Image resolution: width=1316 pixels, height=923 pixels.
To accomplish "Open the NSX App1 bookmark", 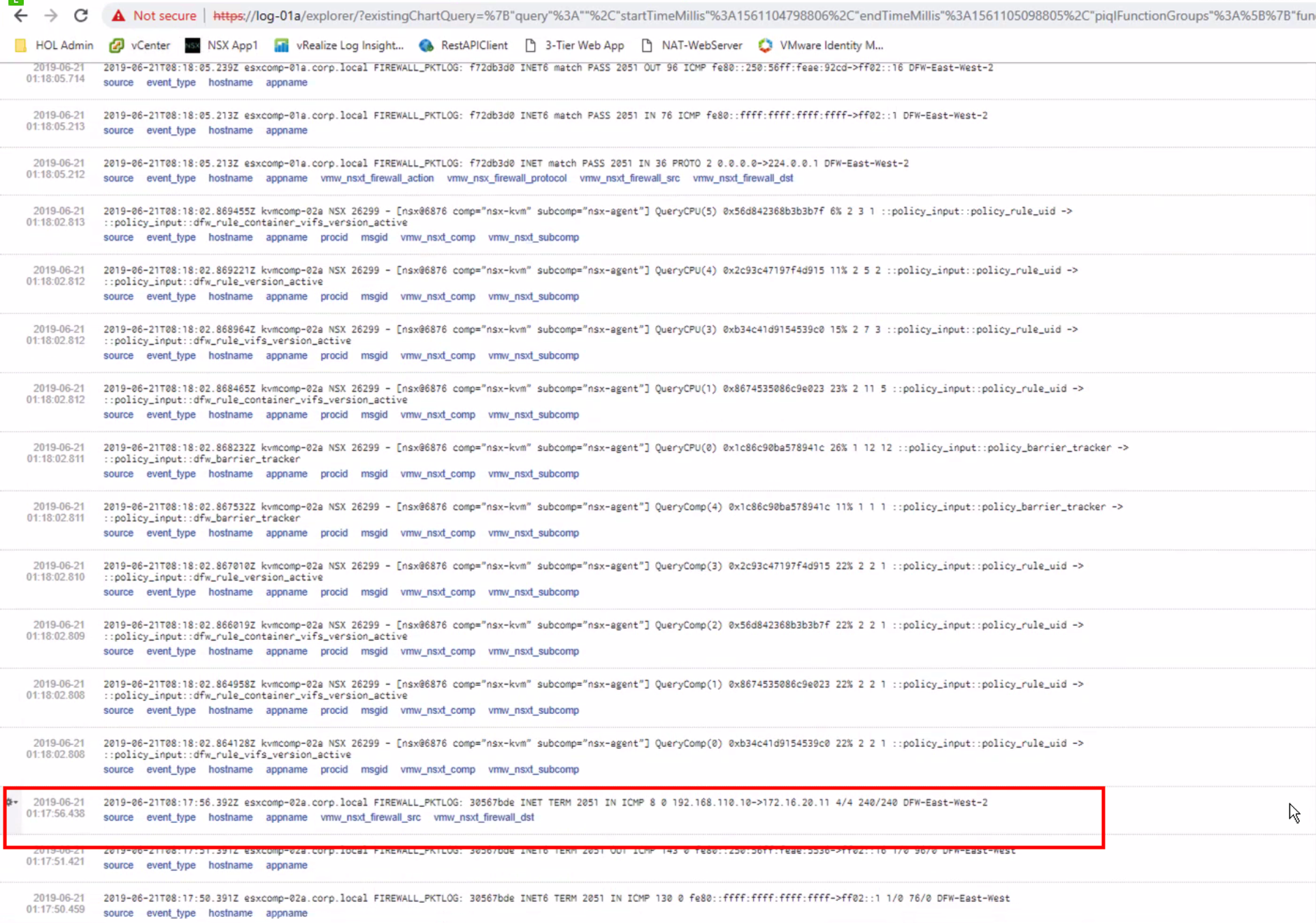I will click(x=222, y=45).
